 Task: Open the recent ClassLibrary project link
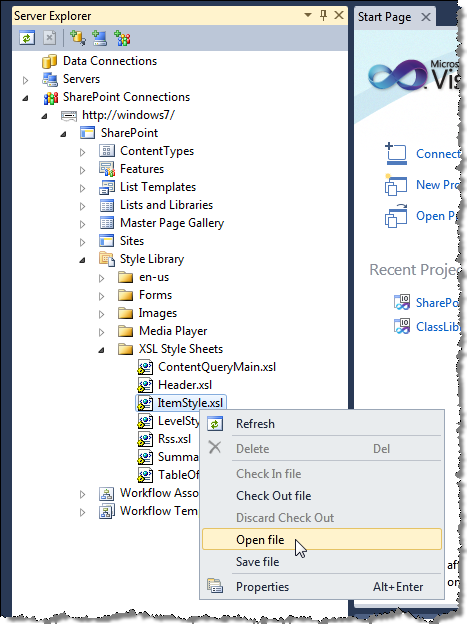437,327
